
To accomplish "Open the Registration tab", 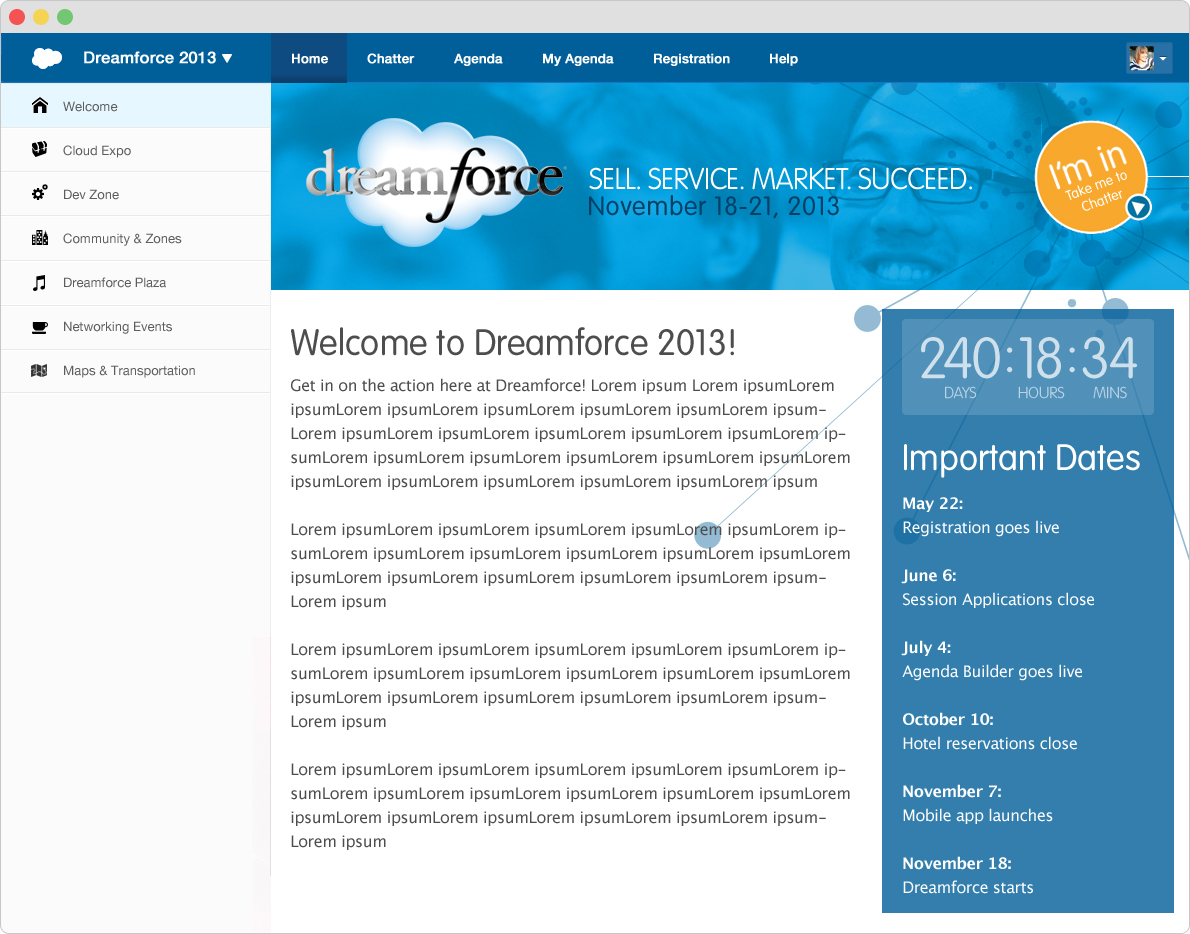I will (691, 58).
